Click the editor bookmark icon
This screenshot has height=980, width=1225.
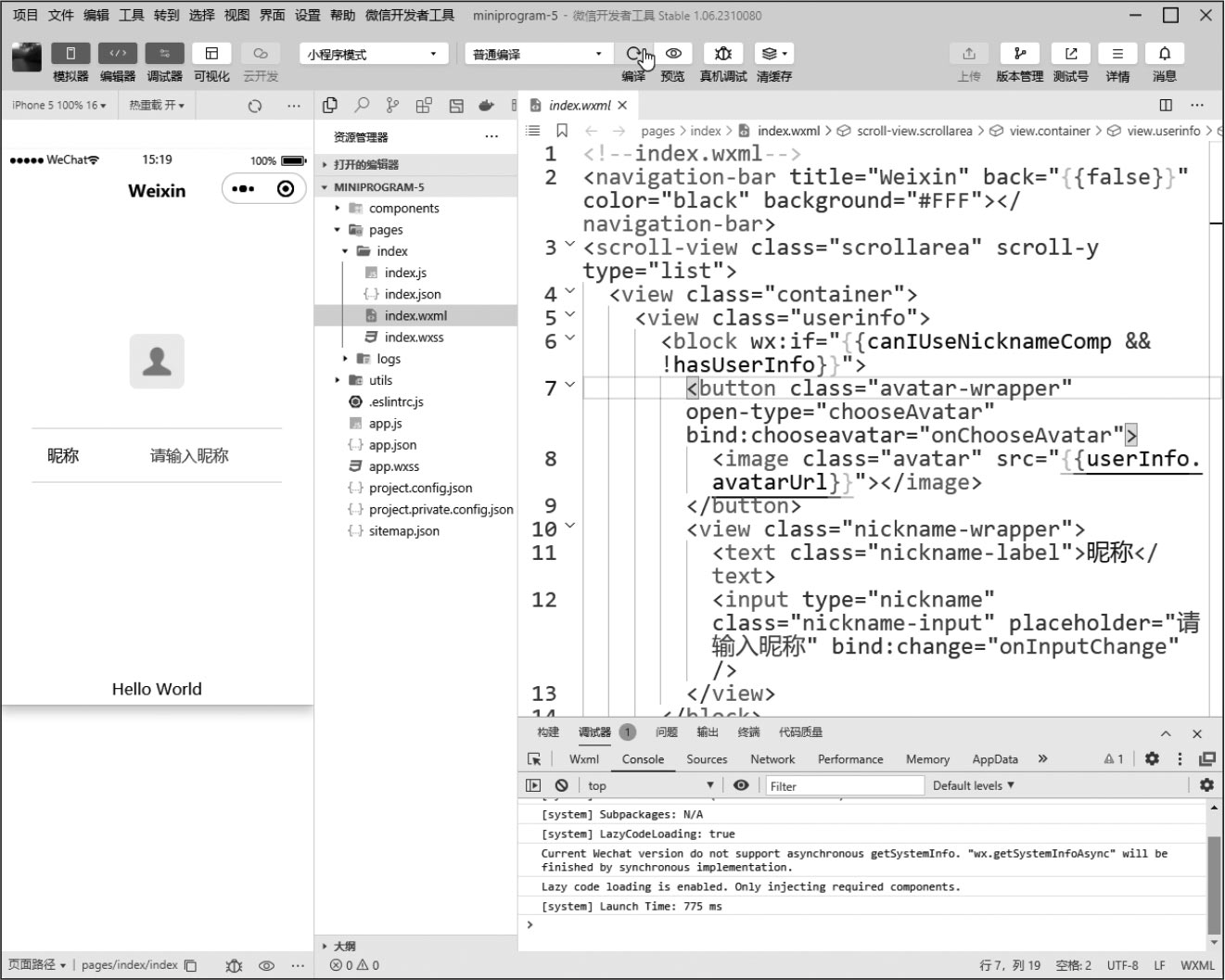coord(562,131)
